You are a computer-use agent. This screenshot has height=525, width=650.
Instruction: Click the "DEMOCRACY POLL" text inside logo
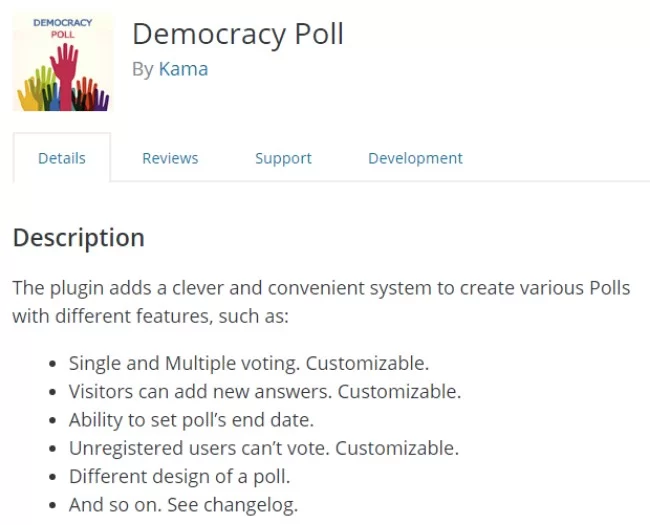[61, 27]
